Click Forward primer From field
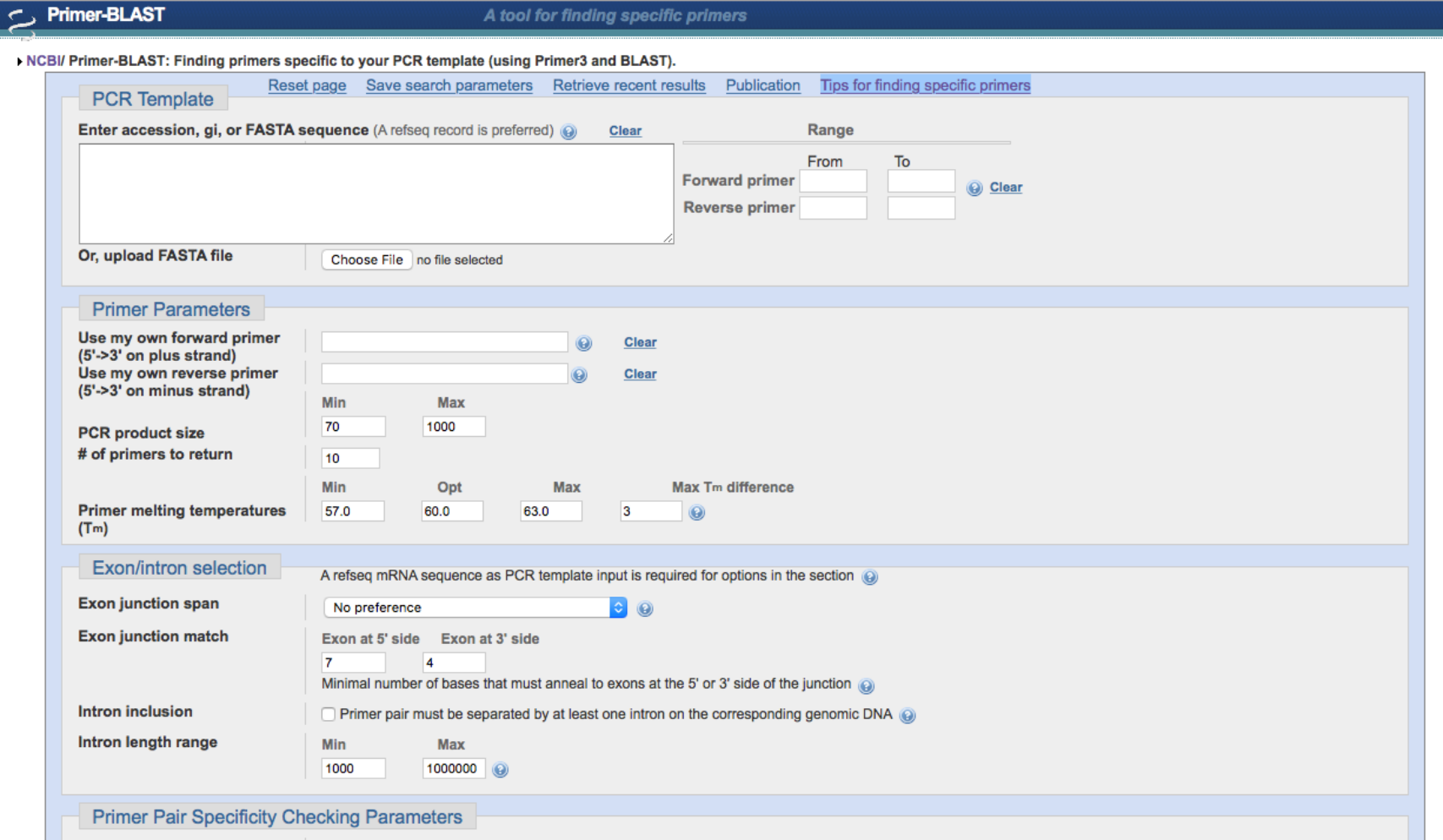Image resolution: width=1443 pixels, height=840 pixels. pos(834,181)
